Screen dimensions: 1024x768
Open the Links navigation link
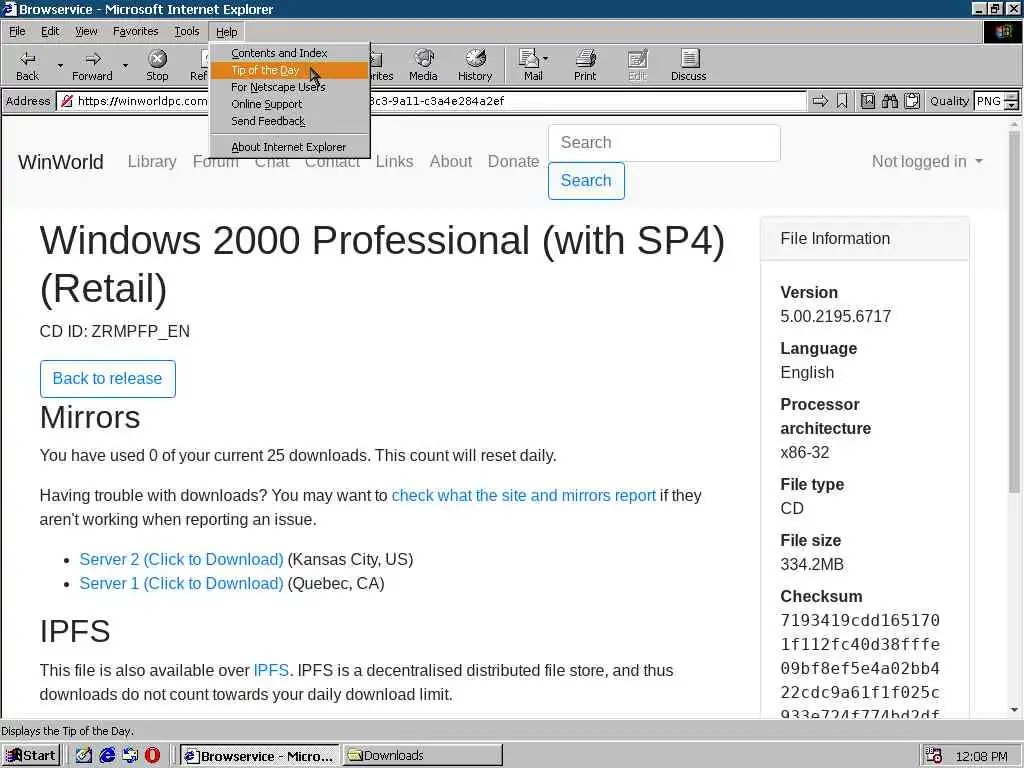click(394, 161)
